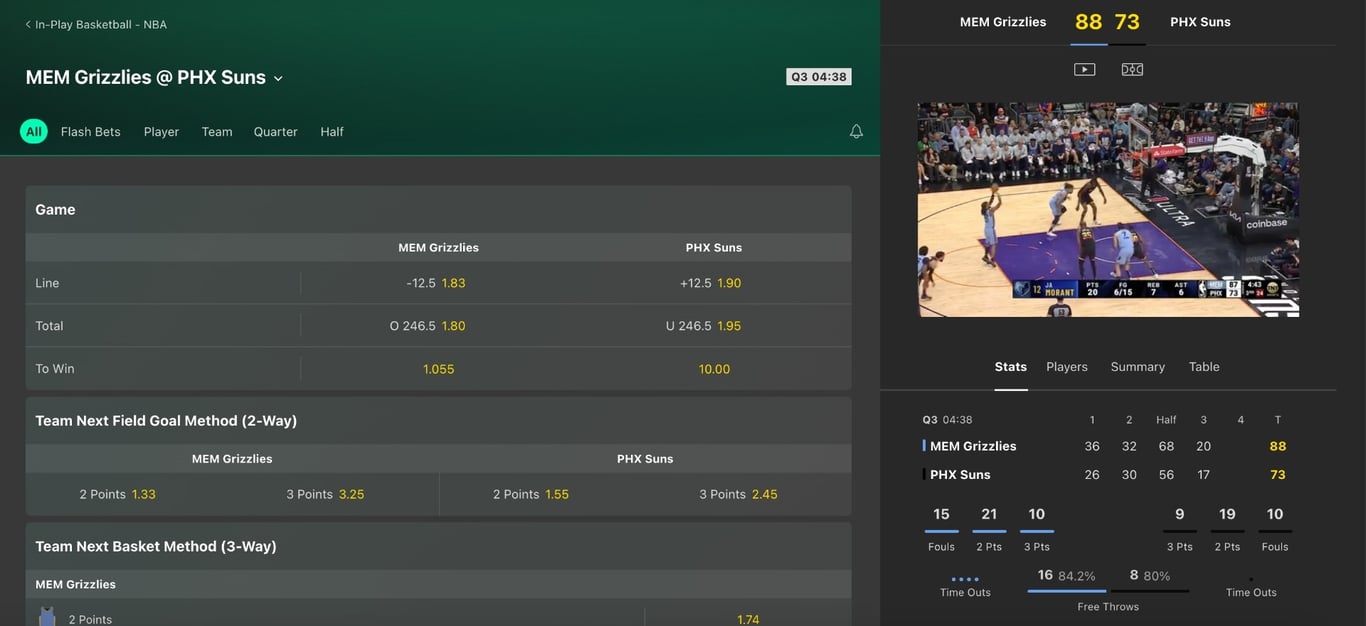
Task: Click Suns 3 Pts count 9
Action: 1179,514
